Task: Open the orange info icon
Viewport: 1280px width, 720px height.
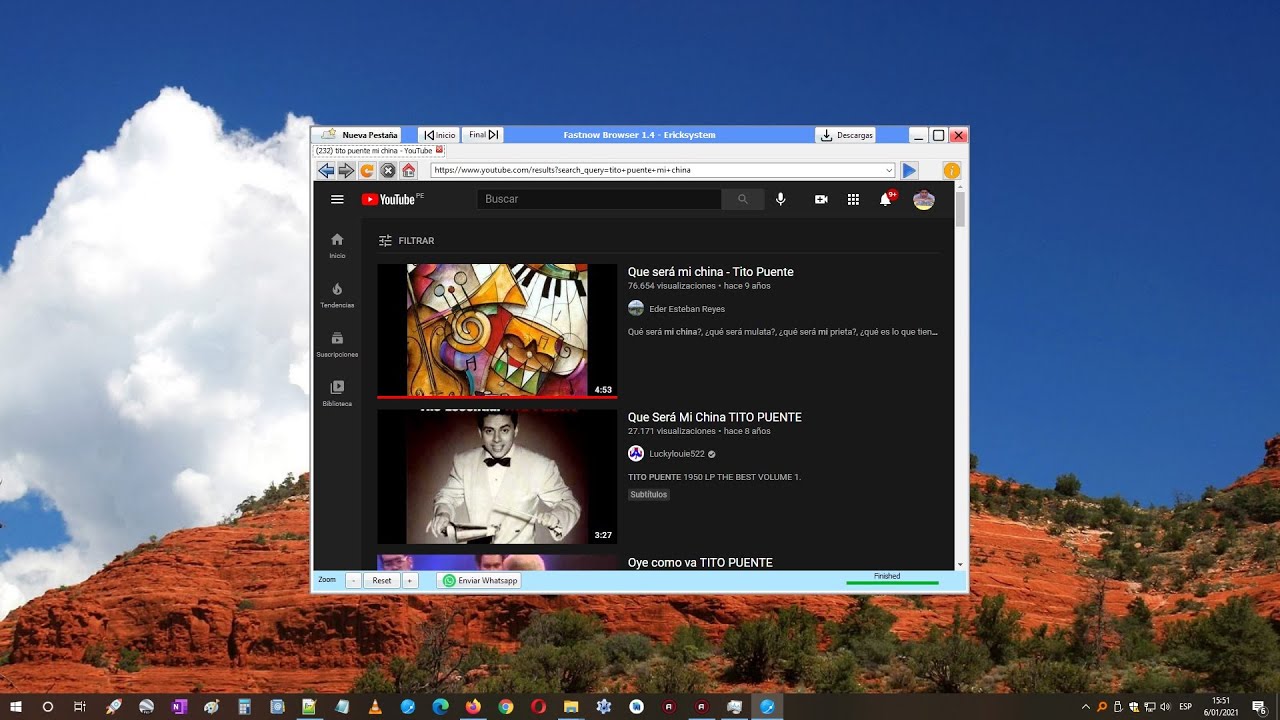Action: click(x=952, y=171)
